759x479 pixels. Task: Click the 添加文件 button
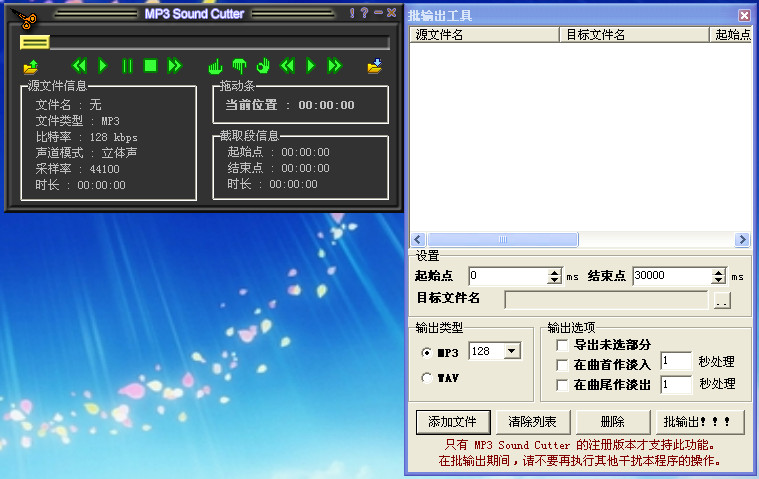coord(453,422)
